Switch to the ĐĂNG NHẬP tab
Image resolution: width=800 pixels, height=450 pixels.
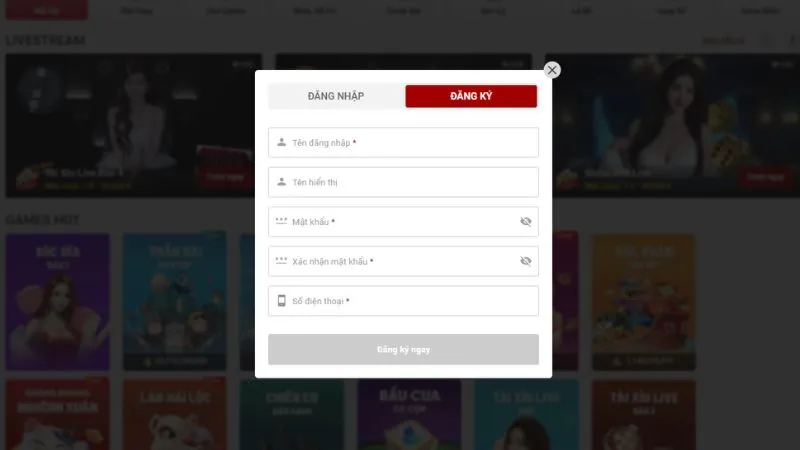(x=336, y=96)
